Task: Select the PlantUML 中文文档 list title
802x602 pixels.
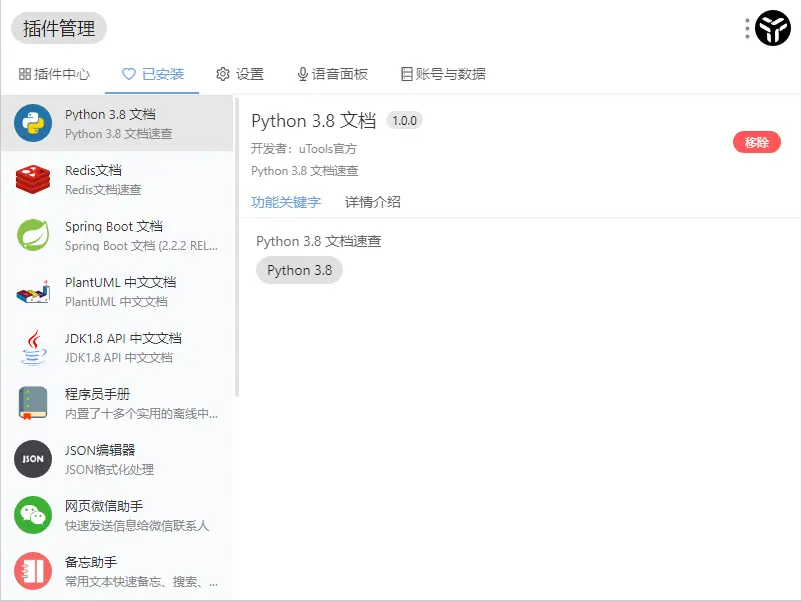Action: coord(120,282)
